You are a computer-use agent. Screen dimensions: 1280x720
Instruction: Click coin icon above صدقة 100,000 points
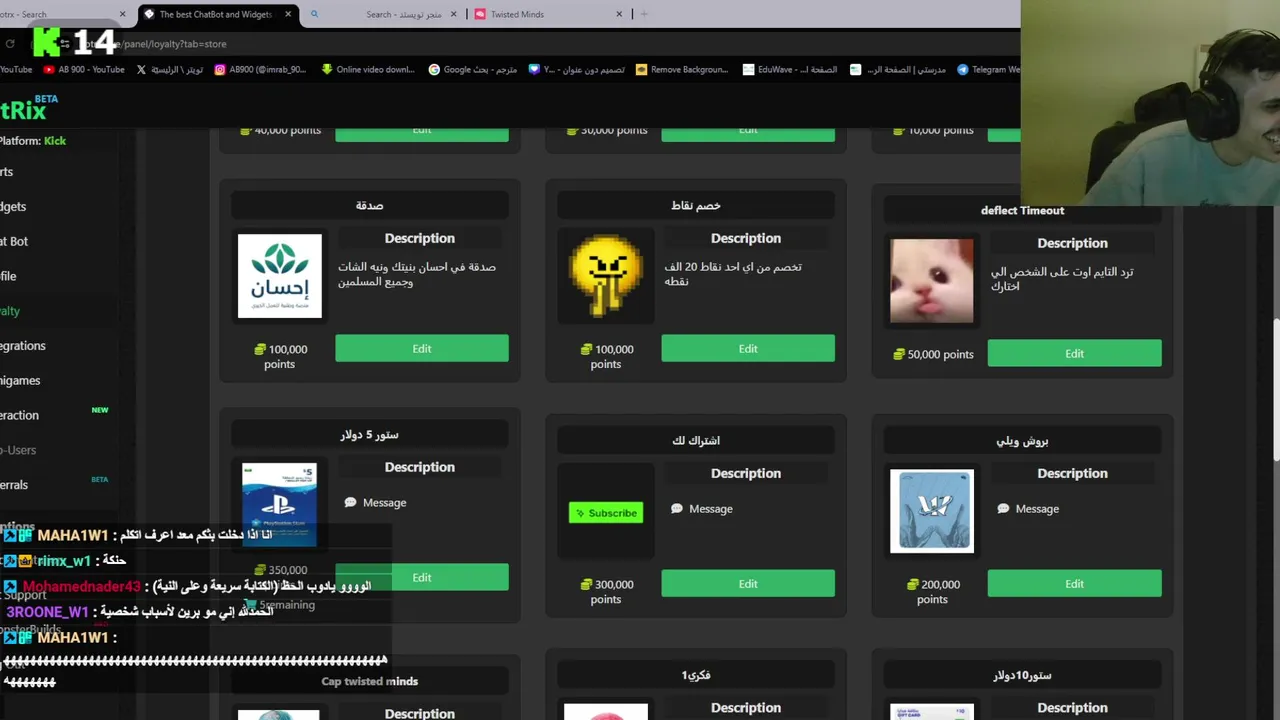point(260,349)
